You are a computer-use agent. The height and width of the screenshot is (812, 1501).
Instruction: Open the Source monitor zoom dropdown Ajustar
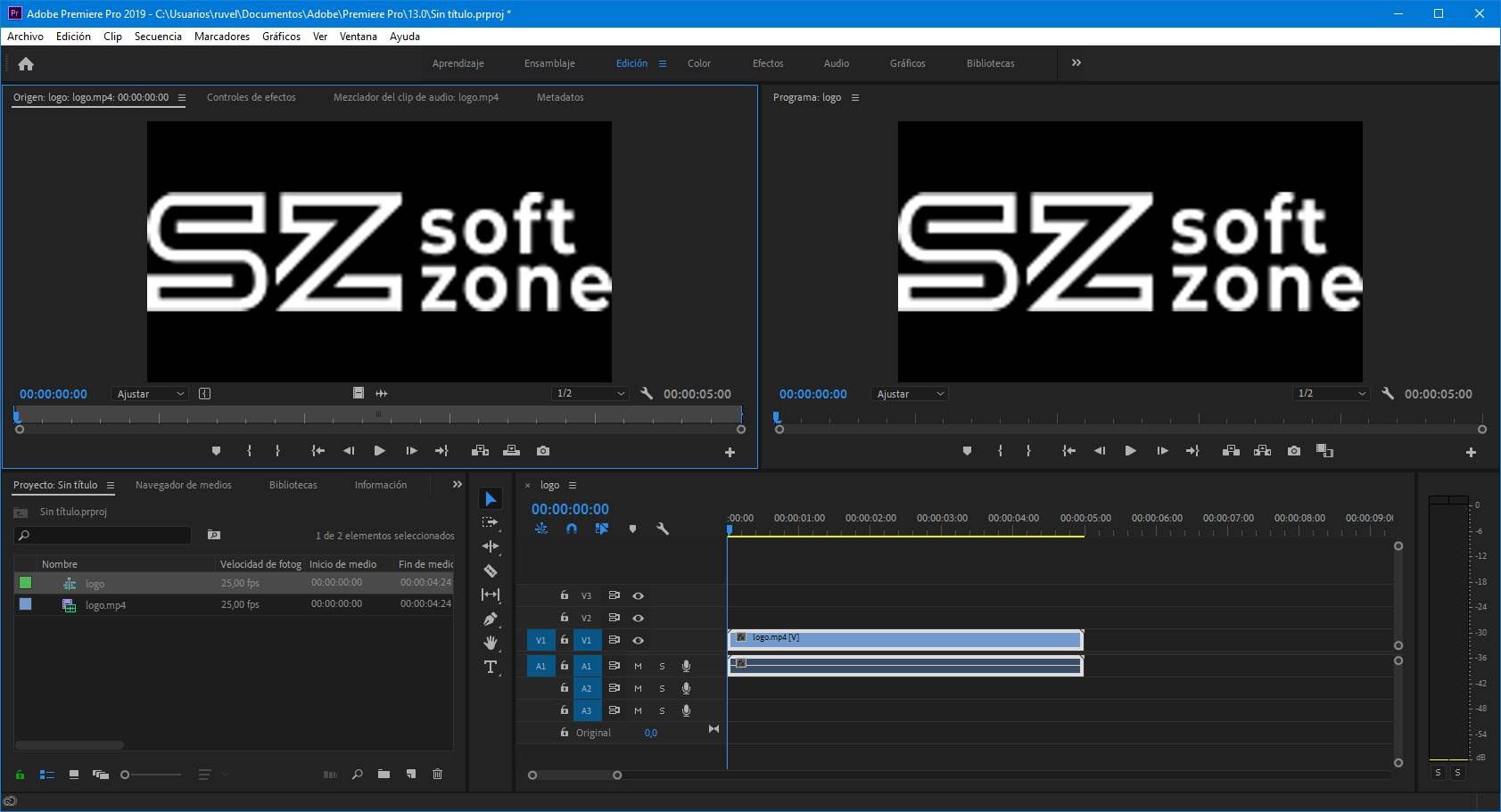[x=150, y=394]
